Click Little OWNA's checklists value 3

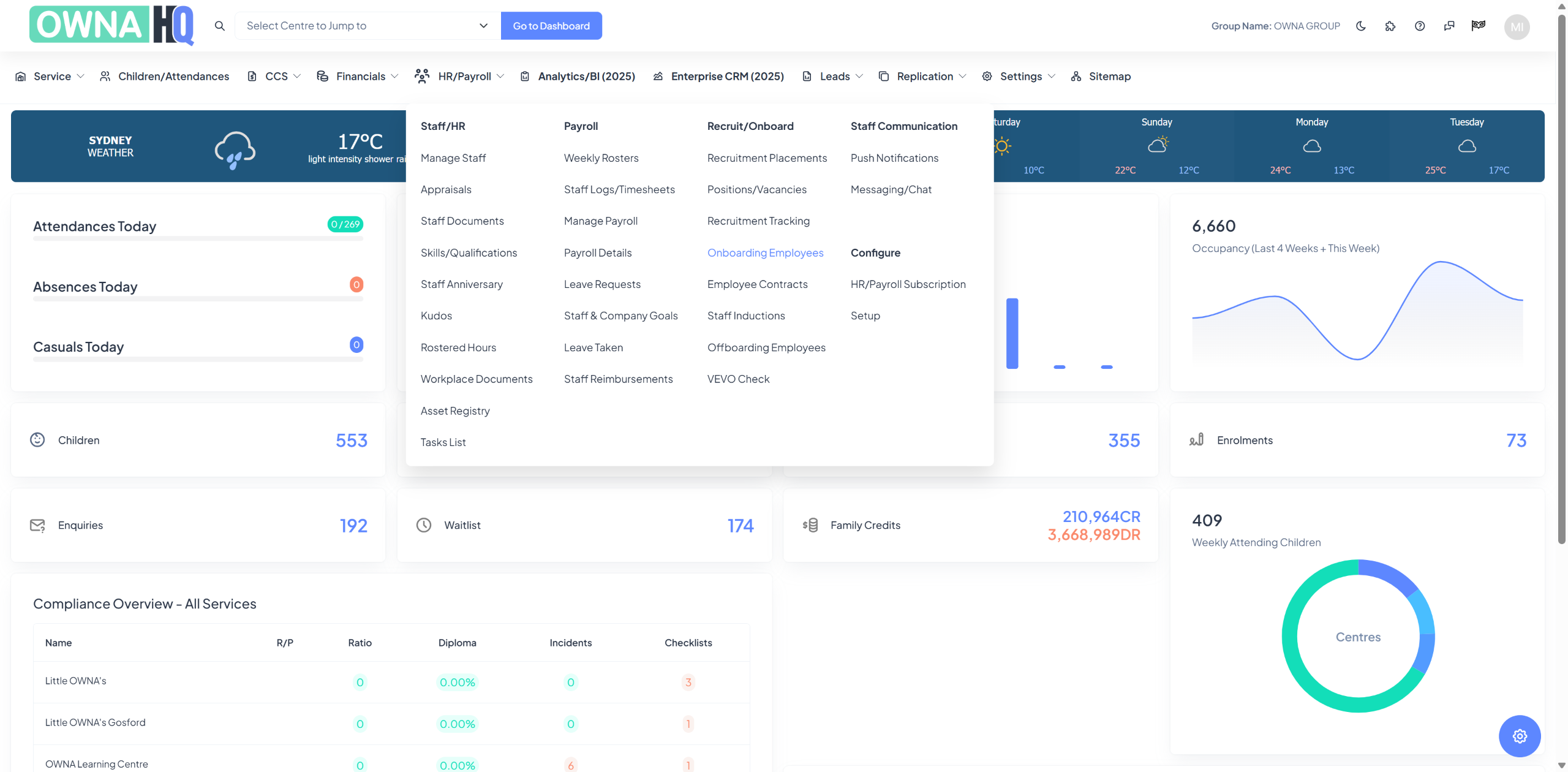[x=688, y=682]
